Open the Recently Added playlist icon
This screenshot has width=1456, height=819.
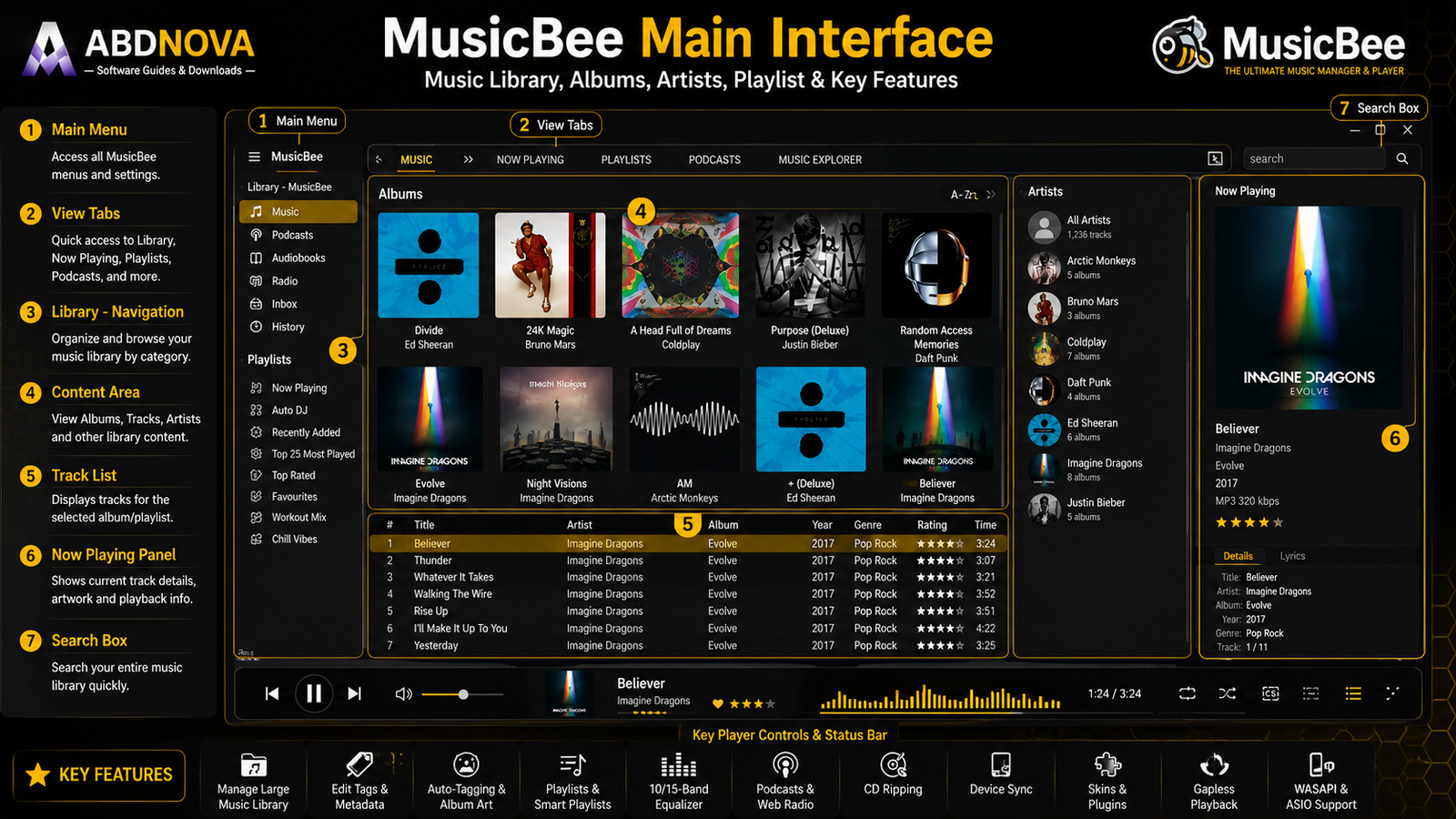click(x=257, y=432)
